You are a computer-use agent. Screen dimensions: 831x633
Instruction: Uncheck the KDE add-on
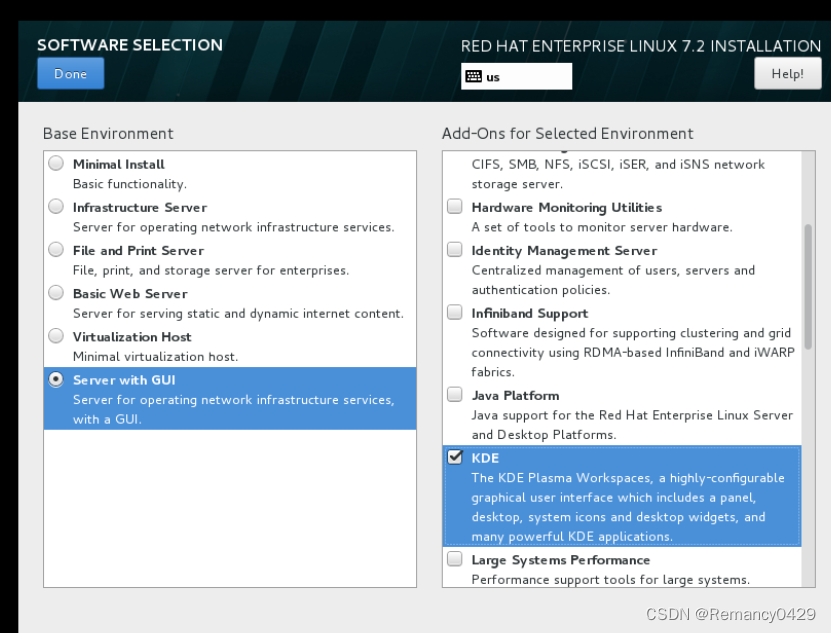(455, 457)
